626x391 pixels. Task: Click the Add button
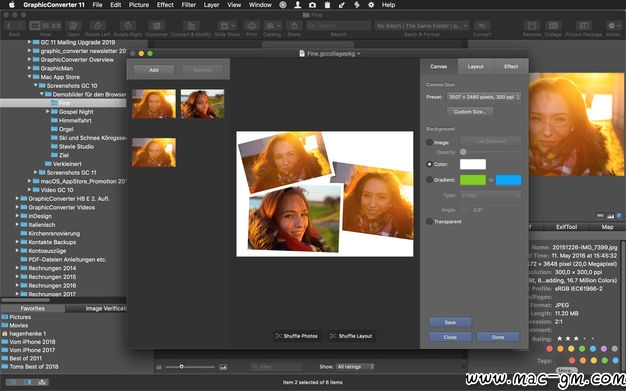tap(154, 70)
